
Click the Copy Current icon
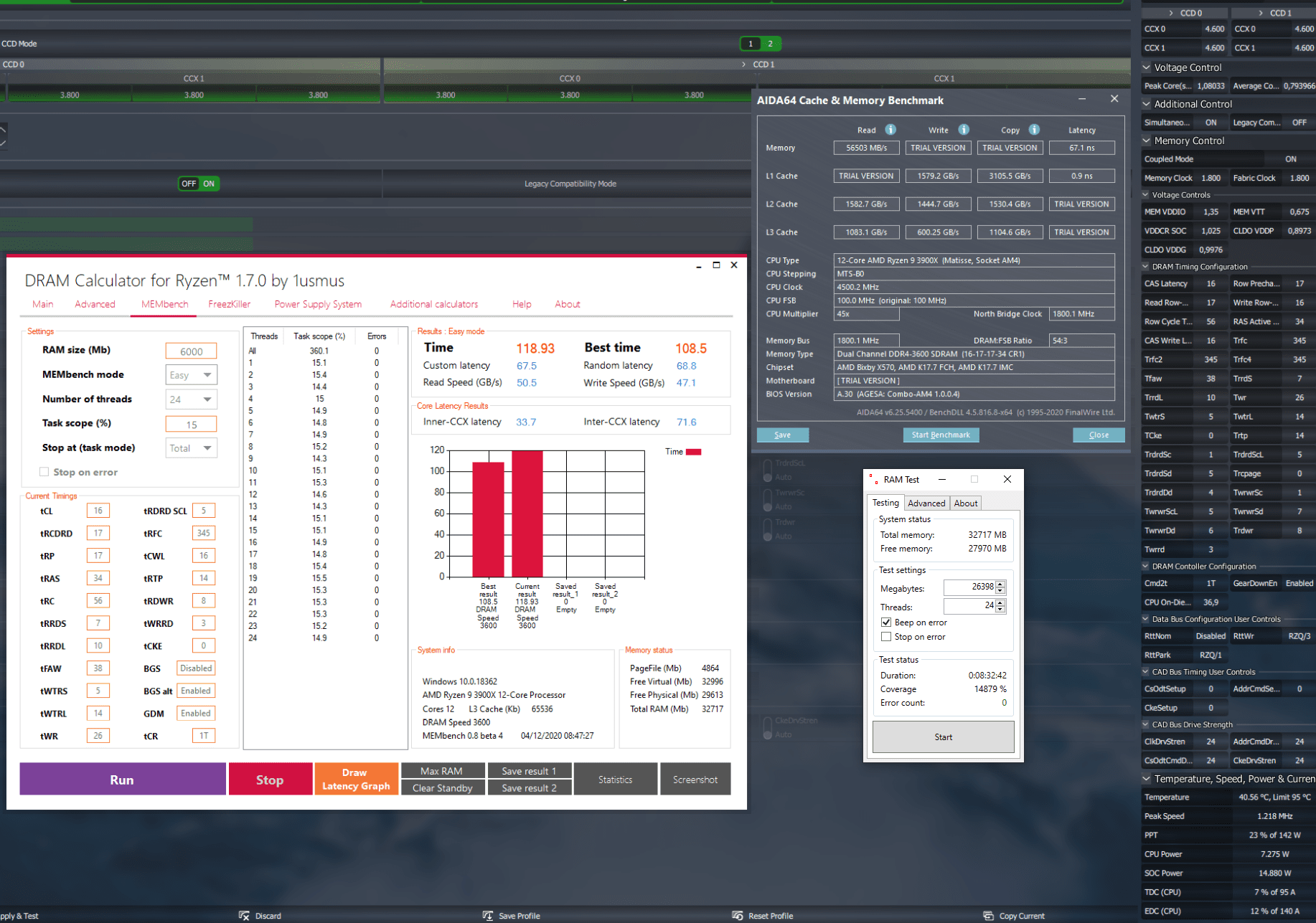(x=988, y=916)
